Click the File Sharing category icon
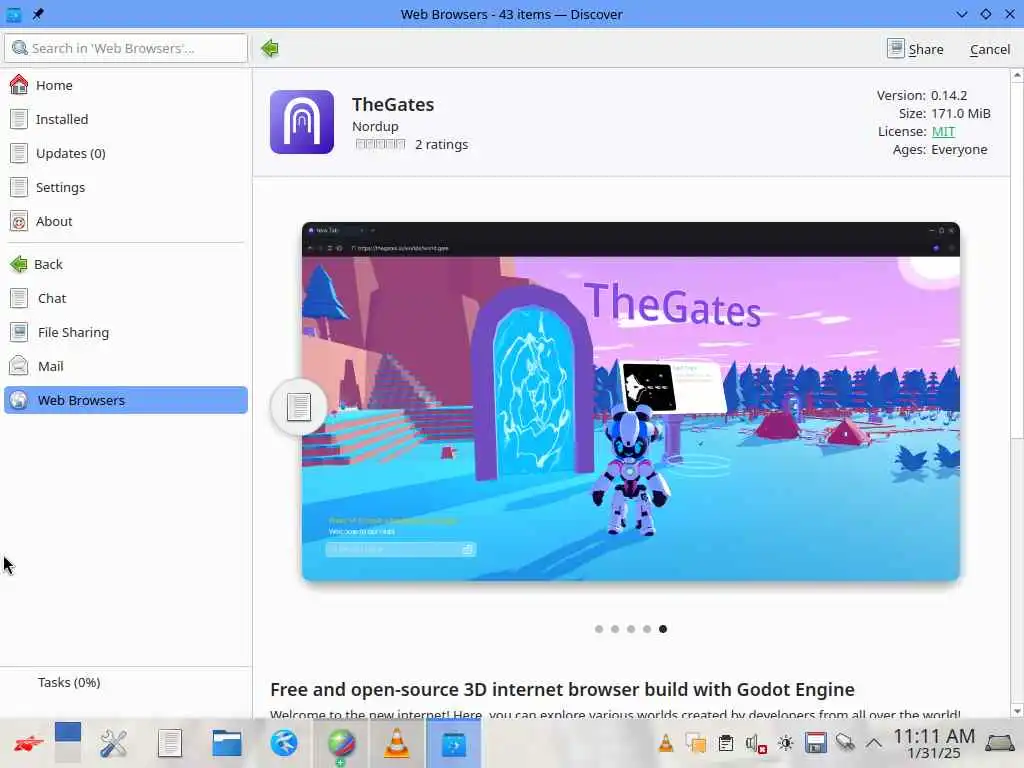This screenshot has width=1024, height=768. (x=19, y=332)
